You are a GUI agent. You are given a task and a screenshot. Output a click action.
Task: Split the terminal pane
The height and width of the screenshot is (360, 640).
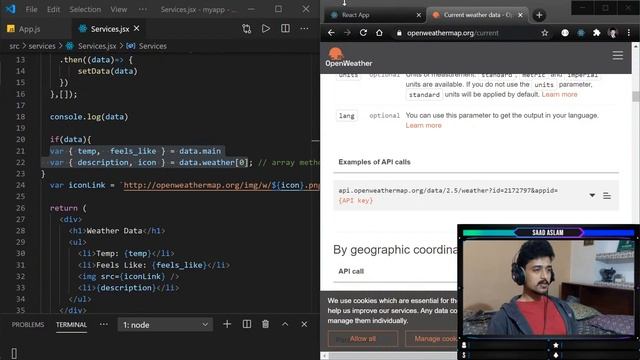pyautogui.click(x=247, y=324)
